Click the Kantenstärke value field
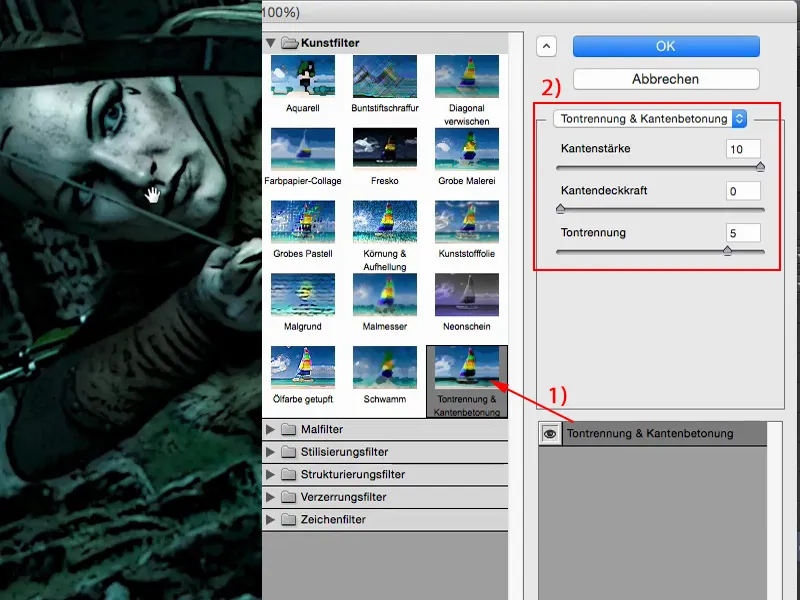This screenshot has height=600, width=800. 743,149
